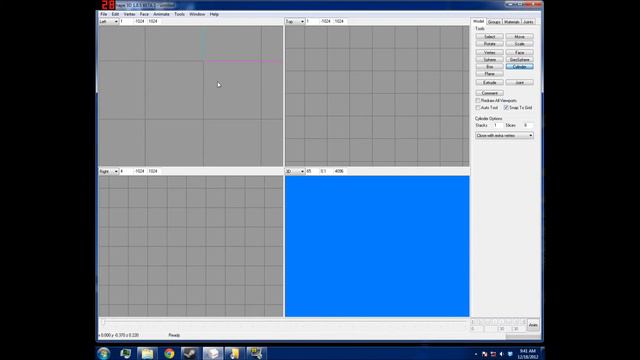The width and height of the screenshot is (640, 360).
Task: Click the Box tool button
Action: (489, 67)
